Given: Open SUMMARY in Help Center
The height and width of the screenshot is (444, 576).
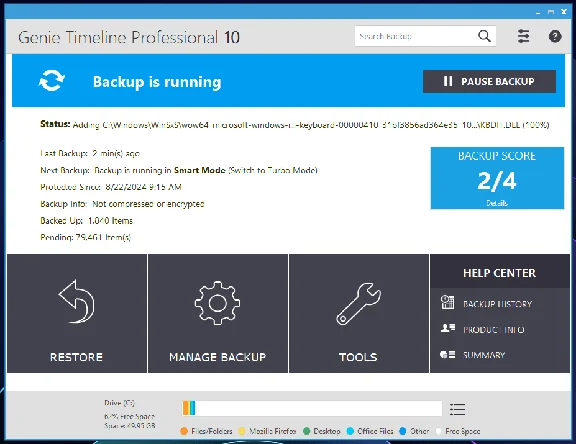Looking at the screenshot, I should (484, 355).
